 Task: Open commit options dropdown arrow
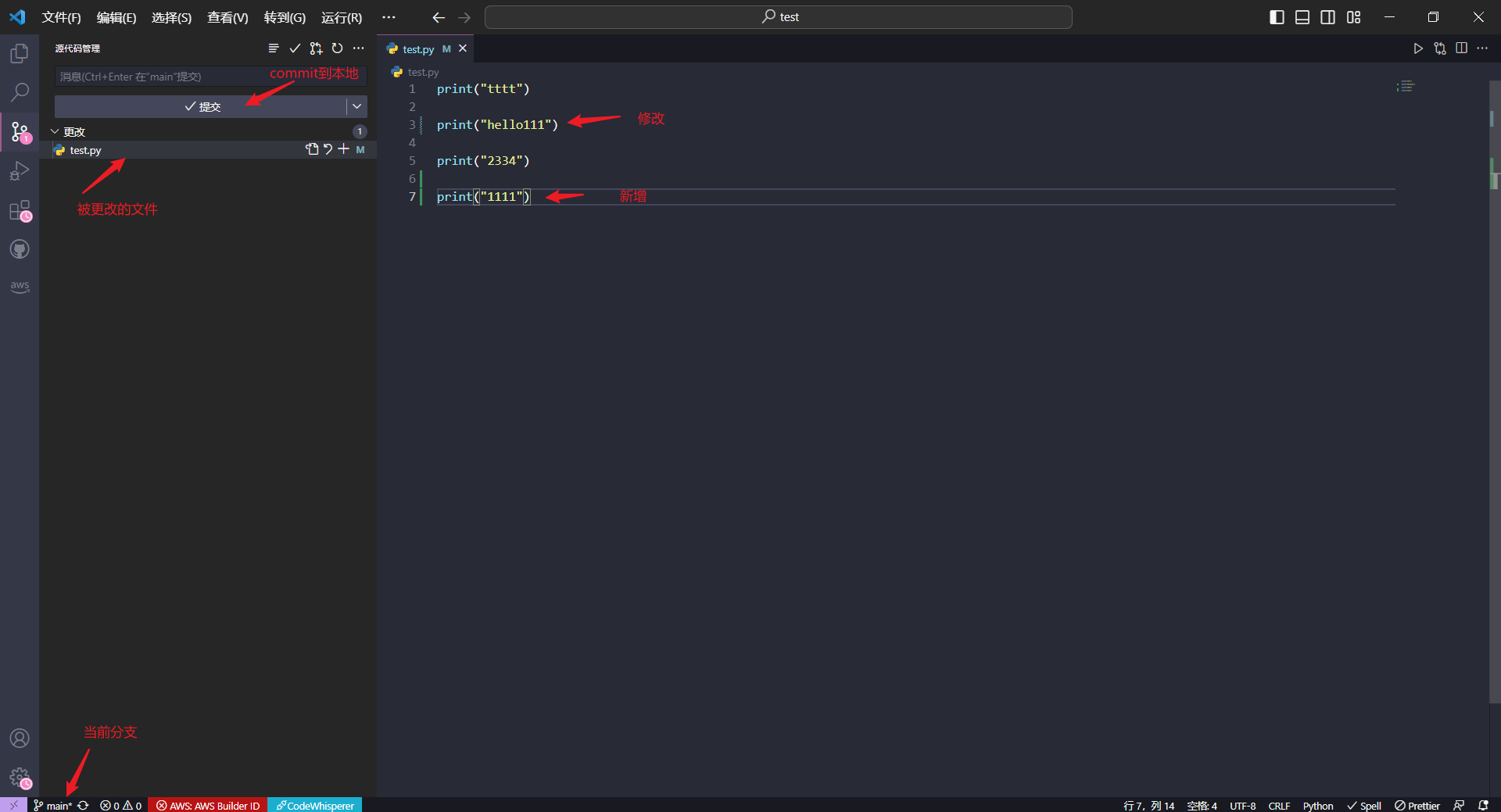(357, 106)
